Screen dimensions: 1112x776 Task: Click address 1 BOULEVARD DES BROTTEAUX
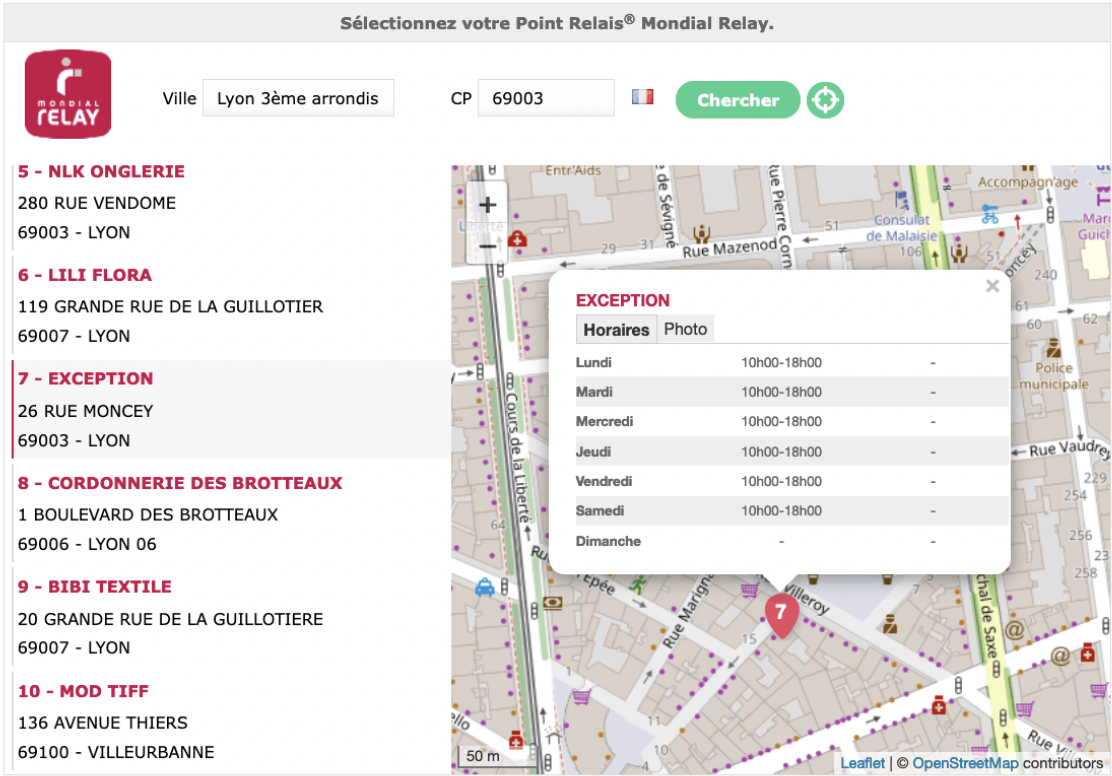point(148,514)
